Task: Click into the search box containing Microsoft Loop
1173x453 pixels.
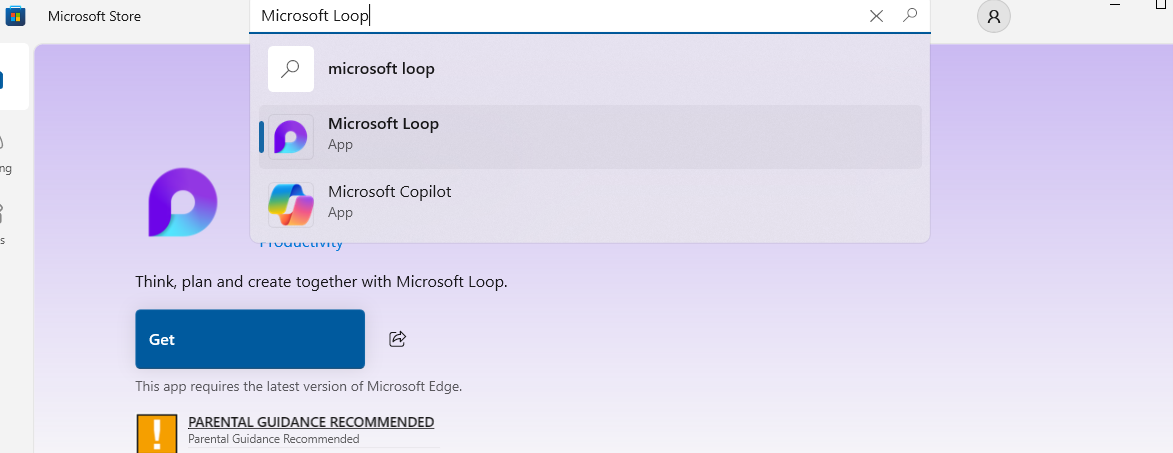Action: (x=560, y=16)
